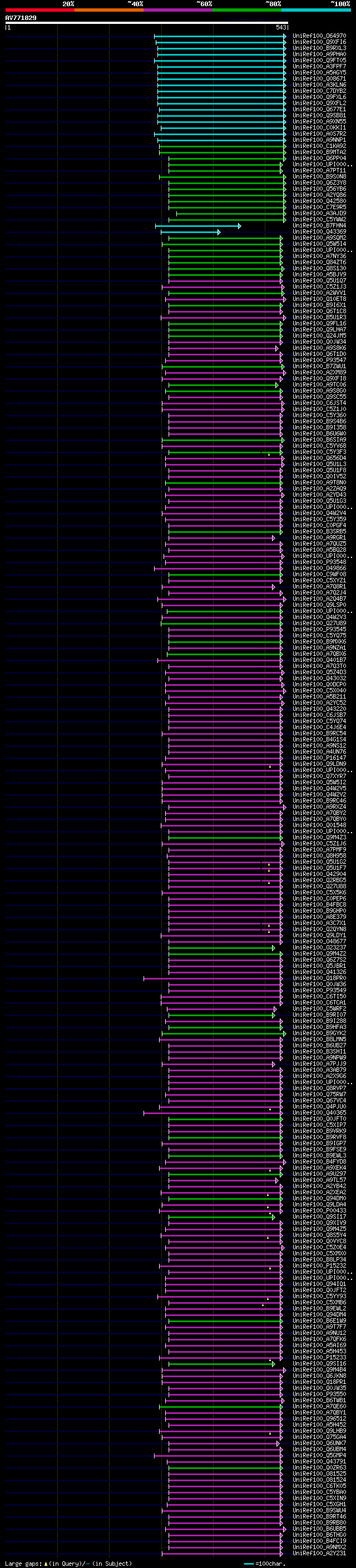Select the UniRef100_Q43369 label

coord(319,232)
